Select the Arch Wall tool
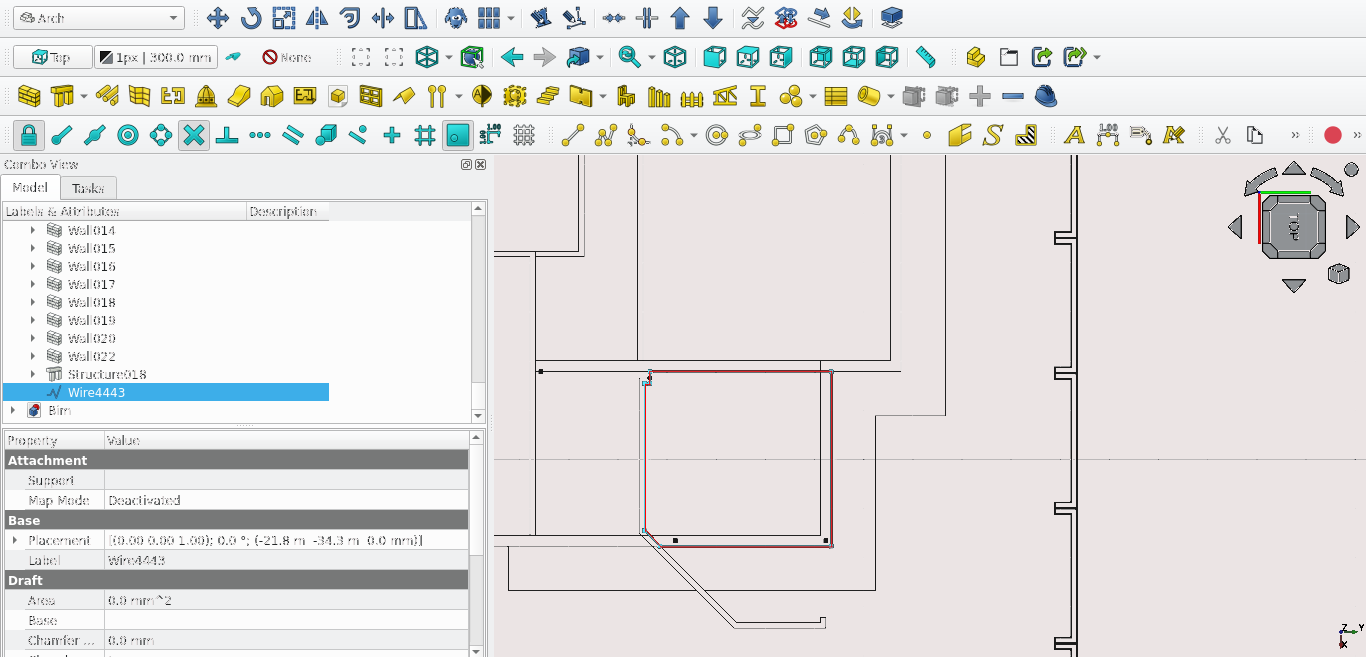Viewport: 1366px width, 657px height. (x=29, y=97)
